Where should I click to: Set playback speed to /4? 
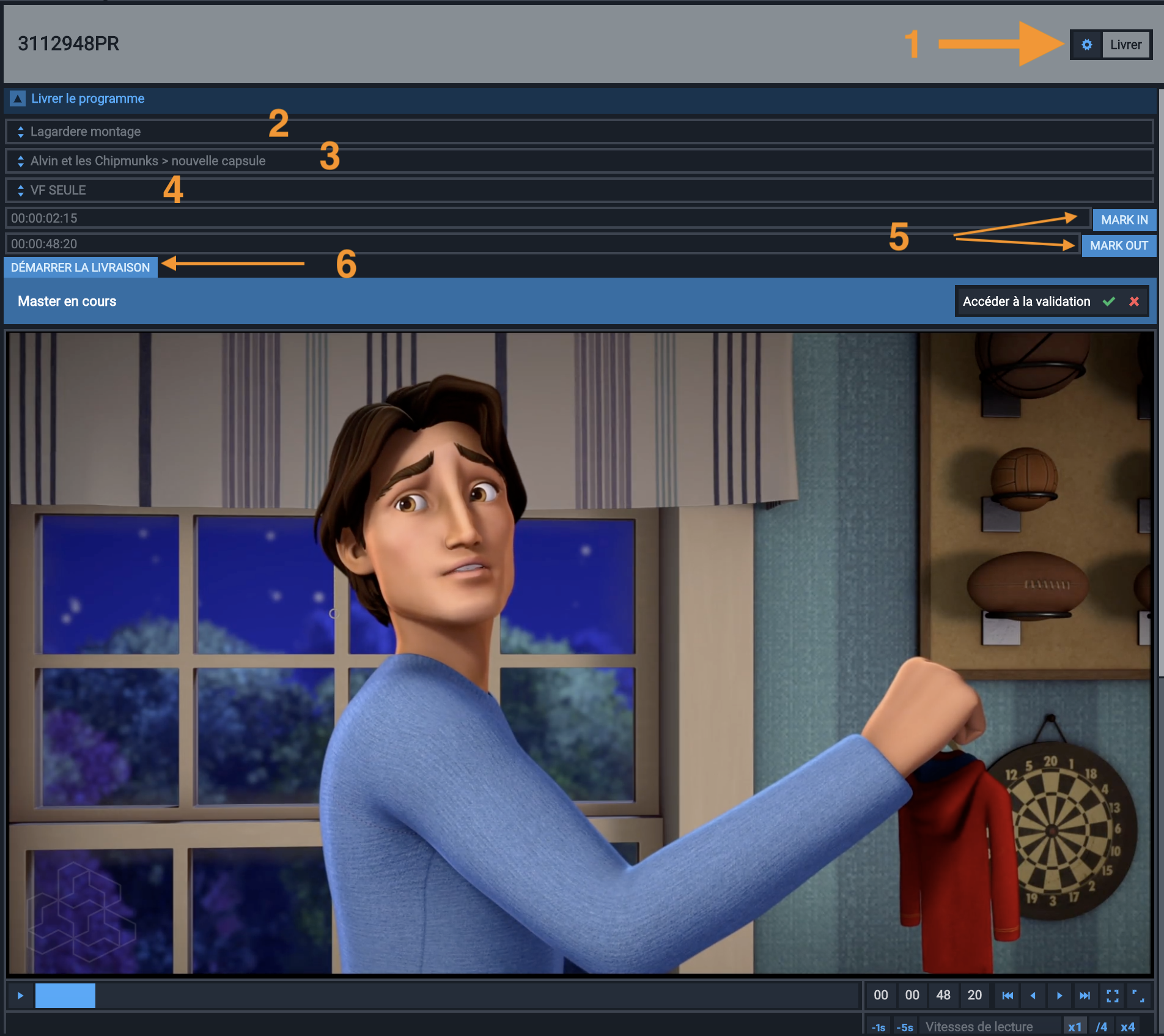[x=1101, y=1027]
